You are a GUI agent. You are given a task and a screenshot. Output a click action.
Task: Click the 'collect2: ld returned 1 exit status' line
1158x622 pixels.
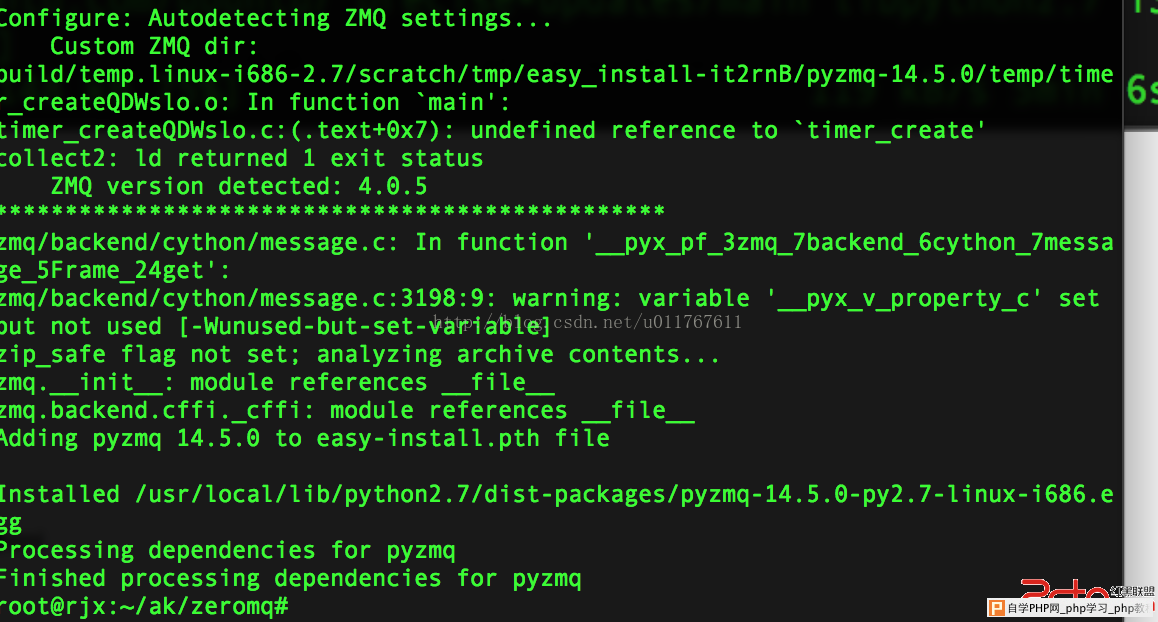(241, 158)
